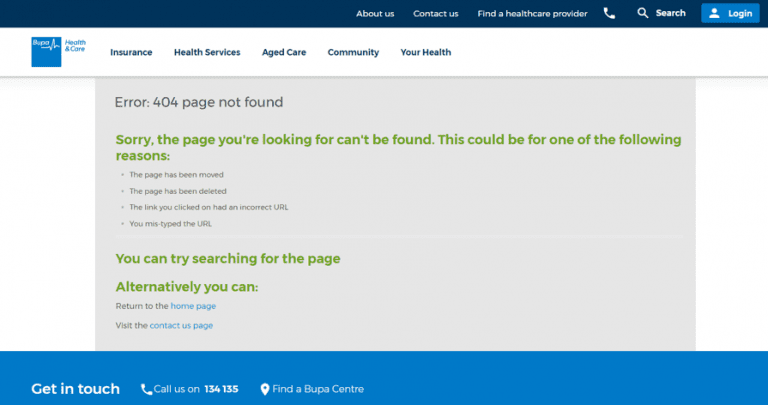
Task: Click the Login button
Action: coord(730,13)
